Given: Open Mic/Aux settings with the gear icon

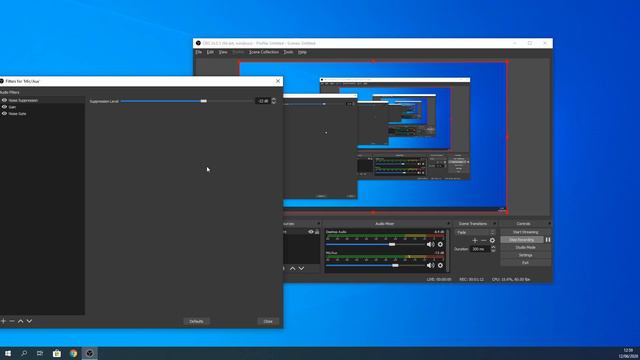Looking at the screenshot, I should point(440,265).
